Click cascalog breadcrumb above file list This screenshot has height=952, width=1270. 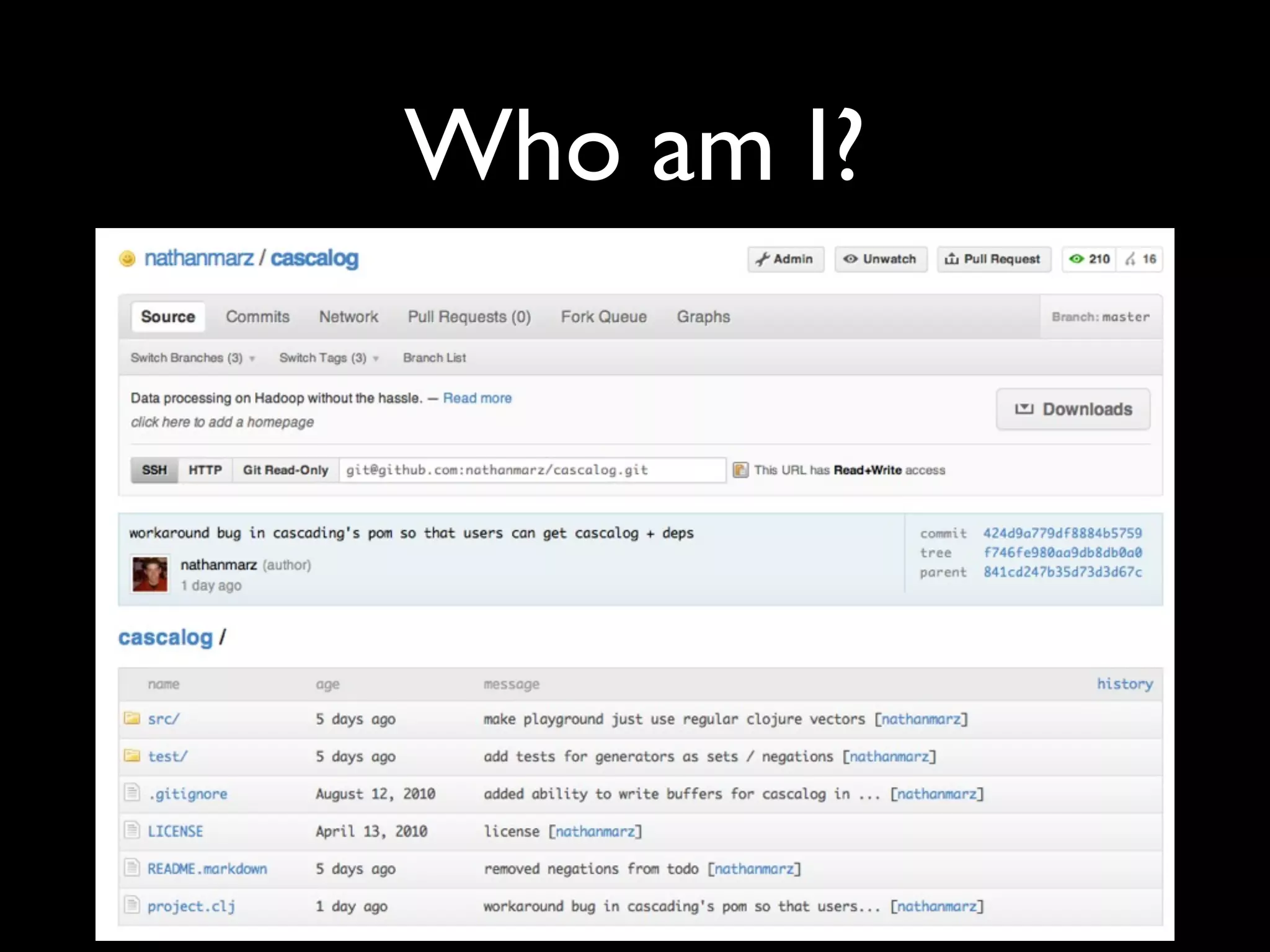166,638
